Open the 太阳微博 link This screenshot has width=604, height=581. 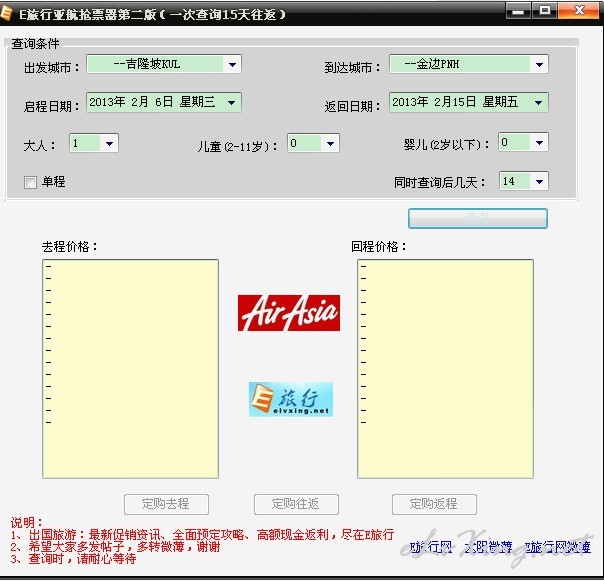(488, 547)
